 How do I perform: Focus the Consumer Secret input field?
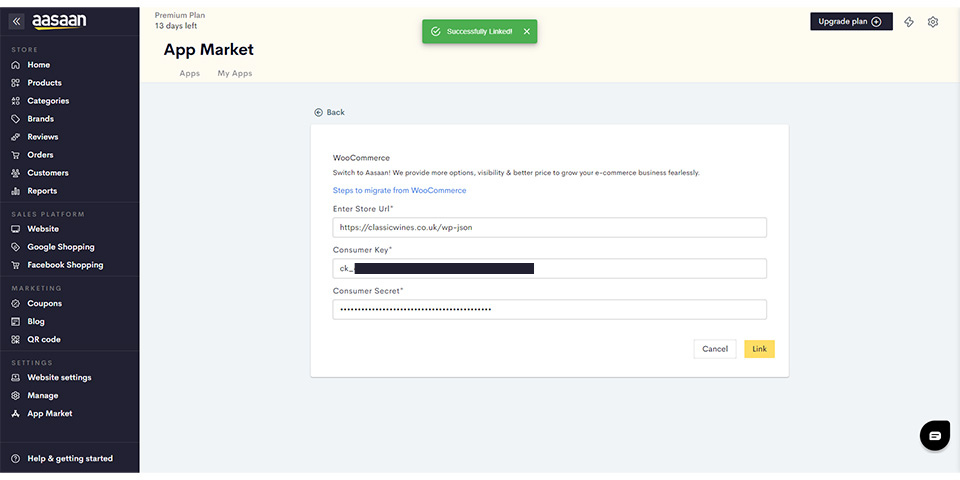[x=549, y=309]
